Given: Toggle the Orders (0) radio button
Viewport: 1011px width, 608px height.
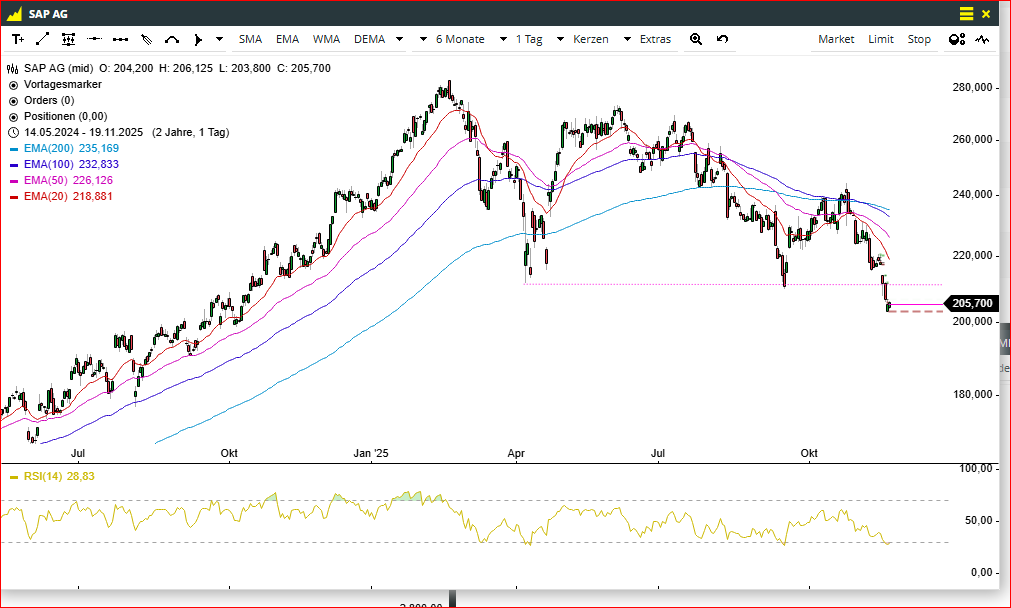Looking at the screenshot, I should click(x=13, y=100).
